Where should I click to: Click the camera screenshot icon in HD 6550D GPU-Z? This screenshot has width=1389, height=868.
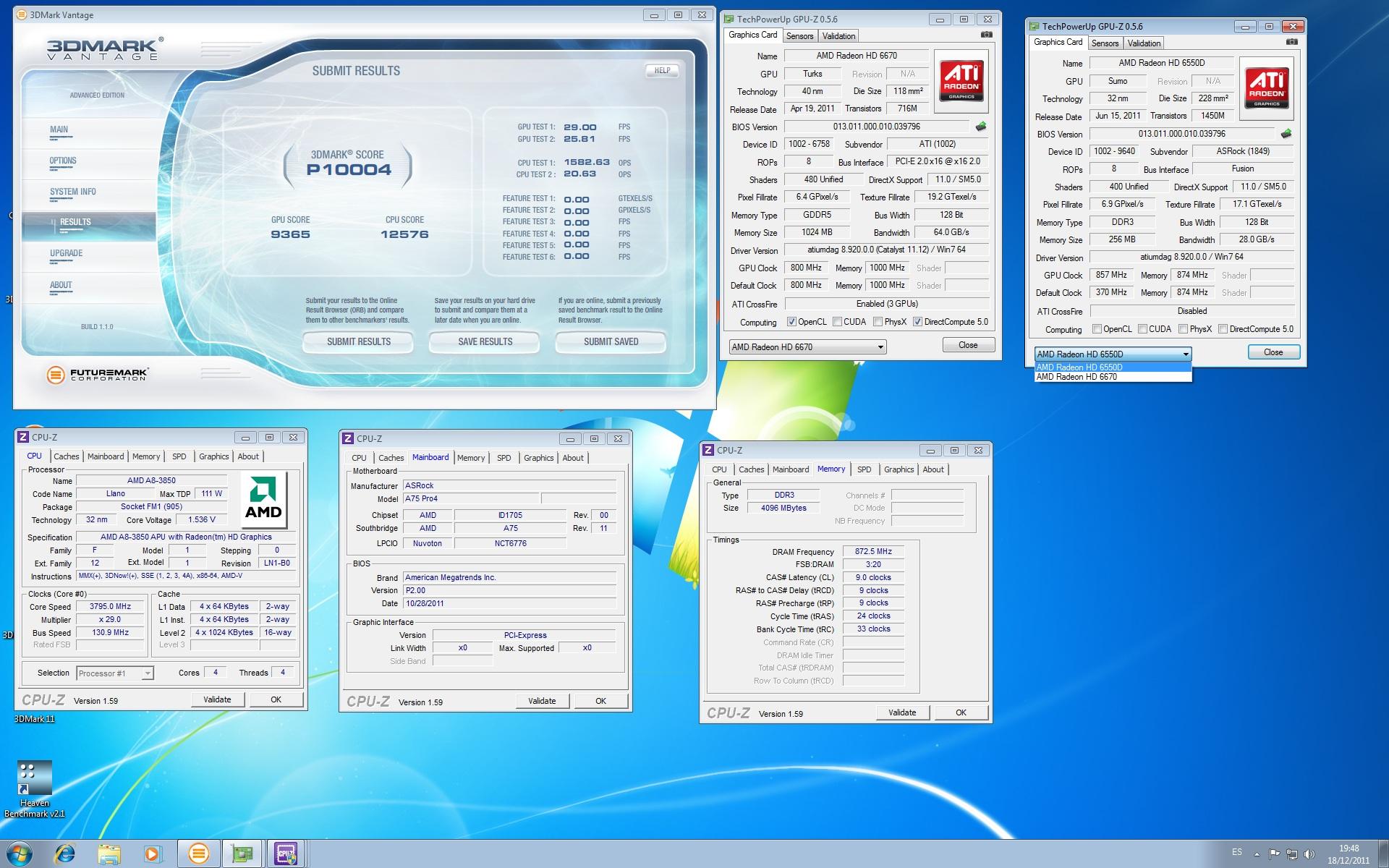click(1292, 42)
